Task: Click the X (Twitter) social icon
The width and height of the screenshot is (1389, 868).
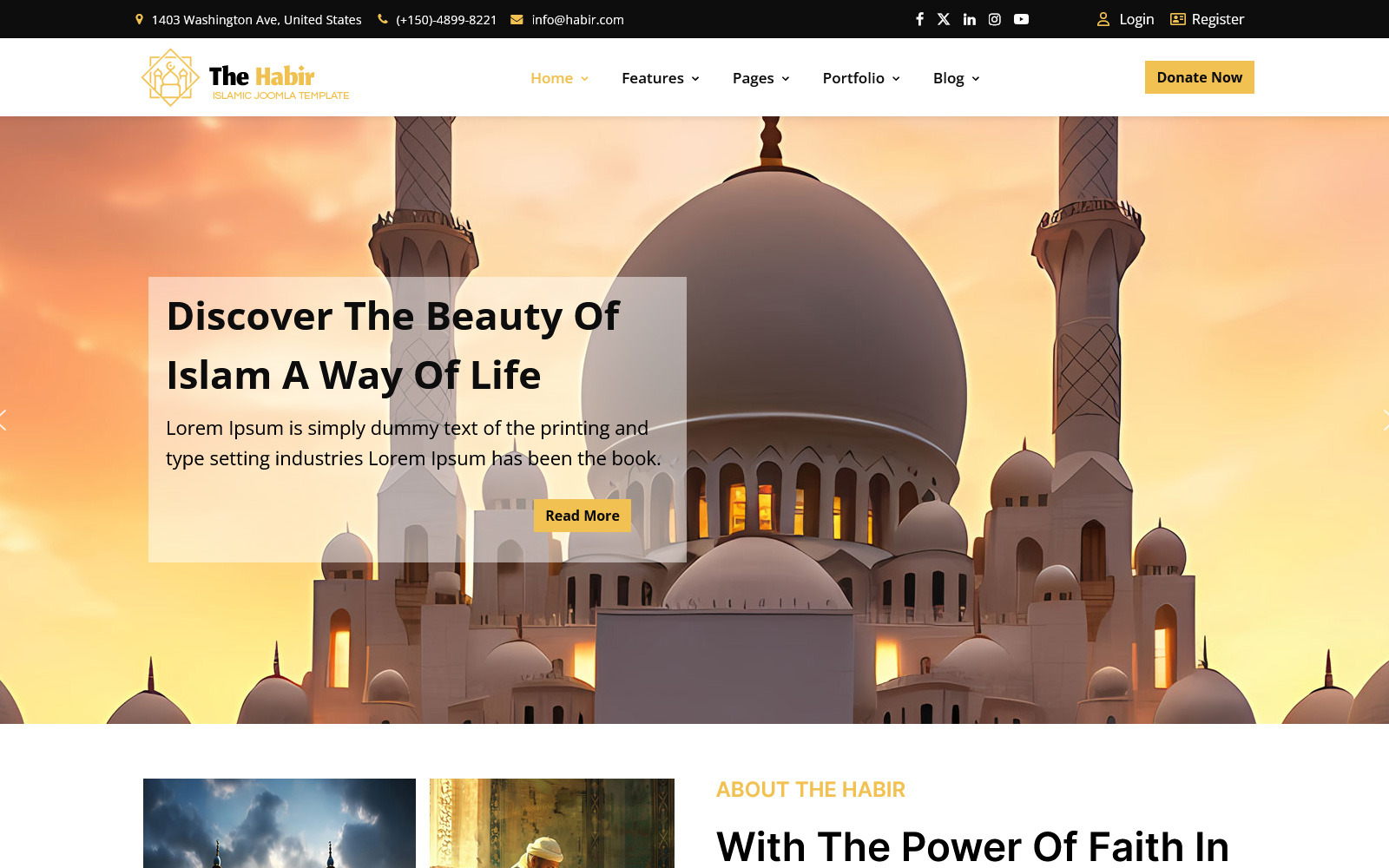Action: click(944, 18)
